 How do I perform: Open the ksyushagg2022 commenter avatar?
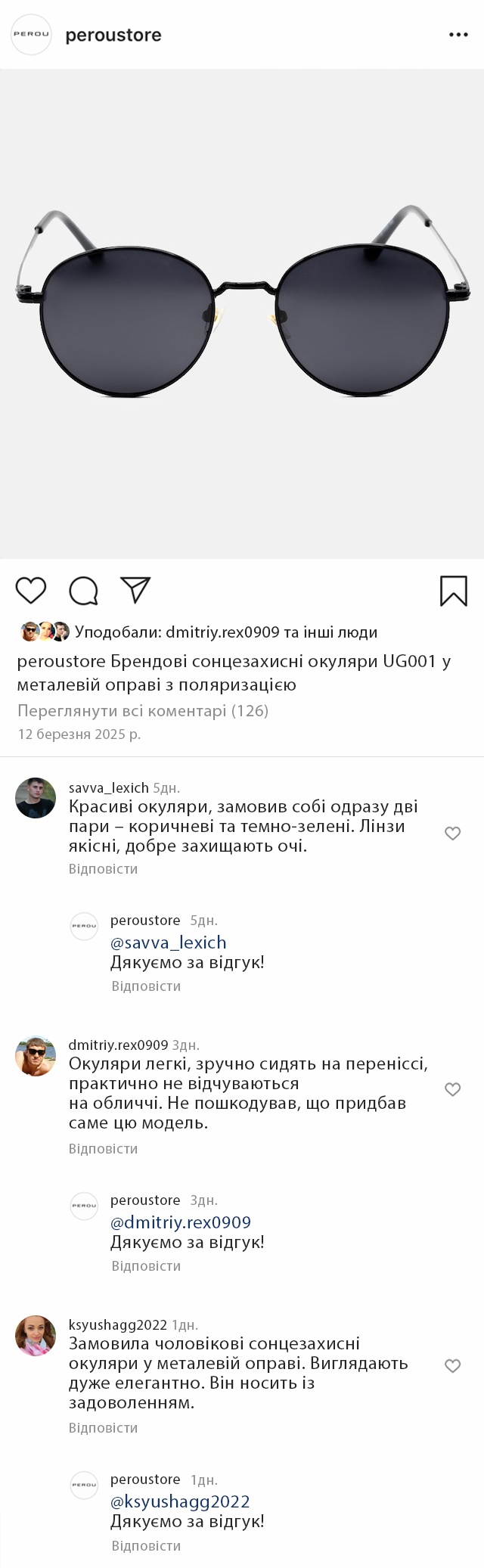[36, 1335]
